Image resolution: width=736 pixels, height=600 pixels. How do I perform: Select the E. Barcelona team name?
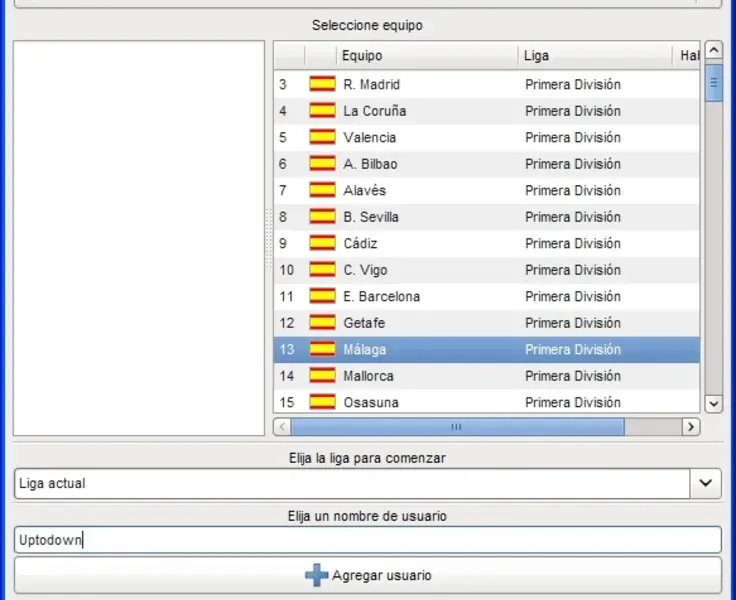[382, 297]
